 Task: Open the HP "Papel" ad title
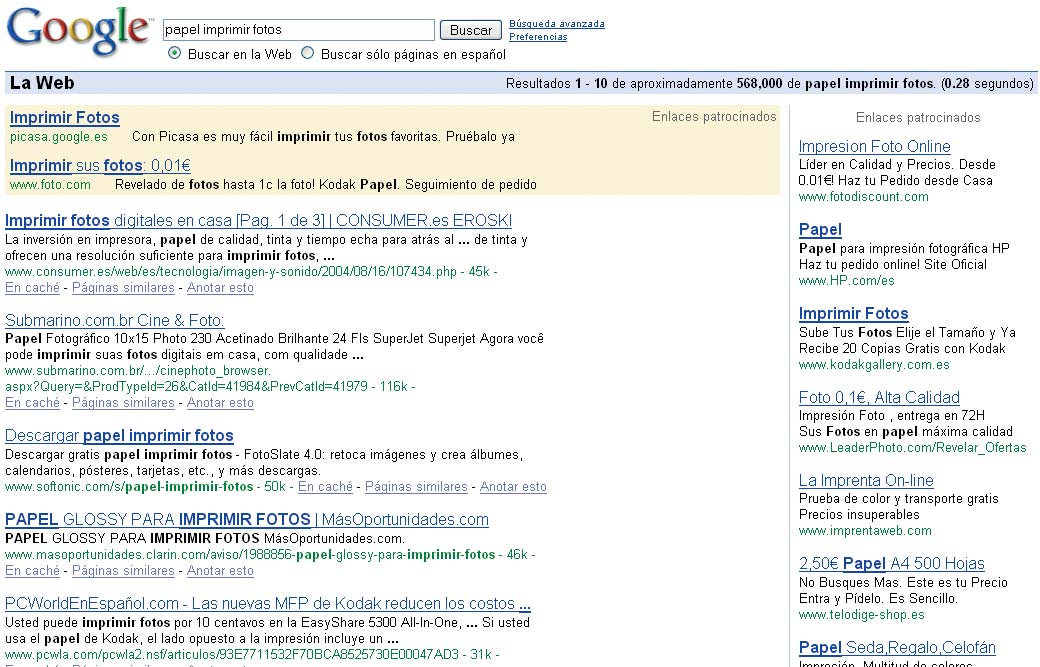click(x=820, y=229)
